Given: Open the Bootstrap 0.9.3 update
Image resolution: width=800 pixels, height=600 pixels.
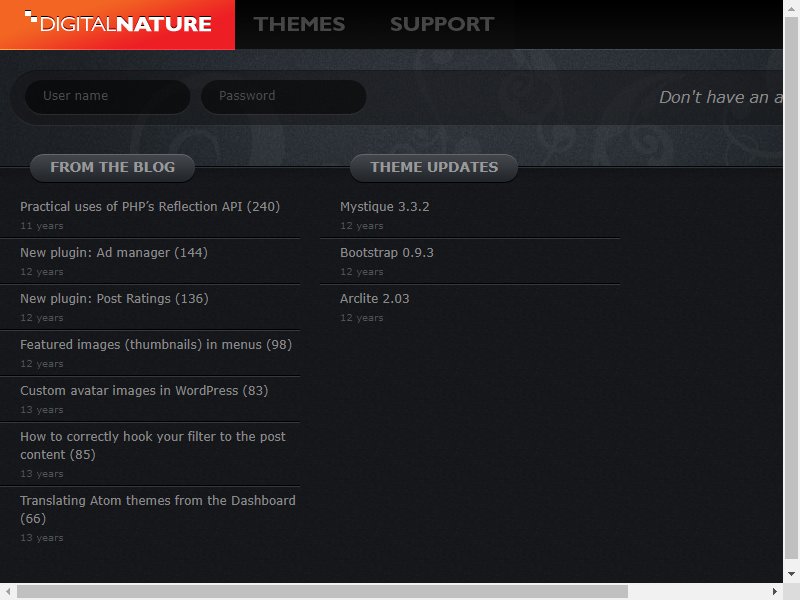Looking at the screenshot, I should pyautogui.click(x=387, y=253).
